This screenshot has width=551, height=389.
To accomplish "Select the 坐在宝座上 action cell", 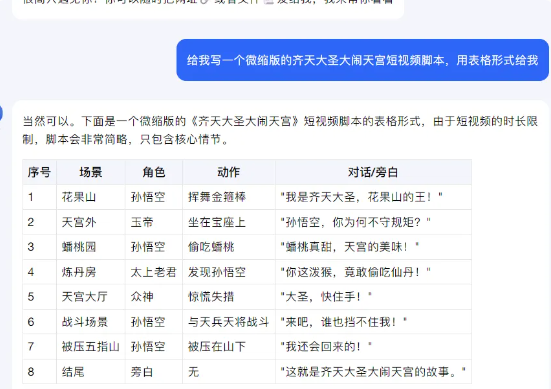I will pyautogui.click(x=229, y=222).
